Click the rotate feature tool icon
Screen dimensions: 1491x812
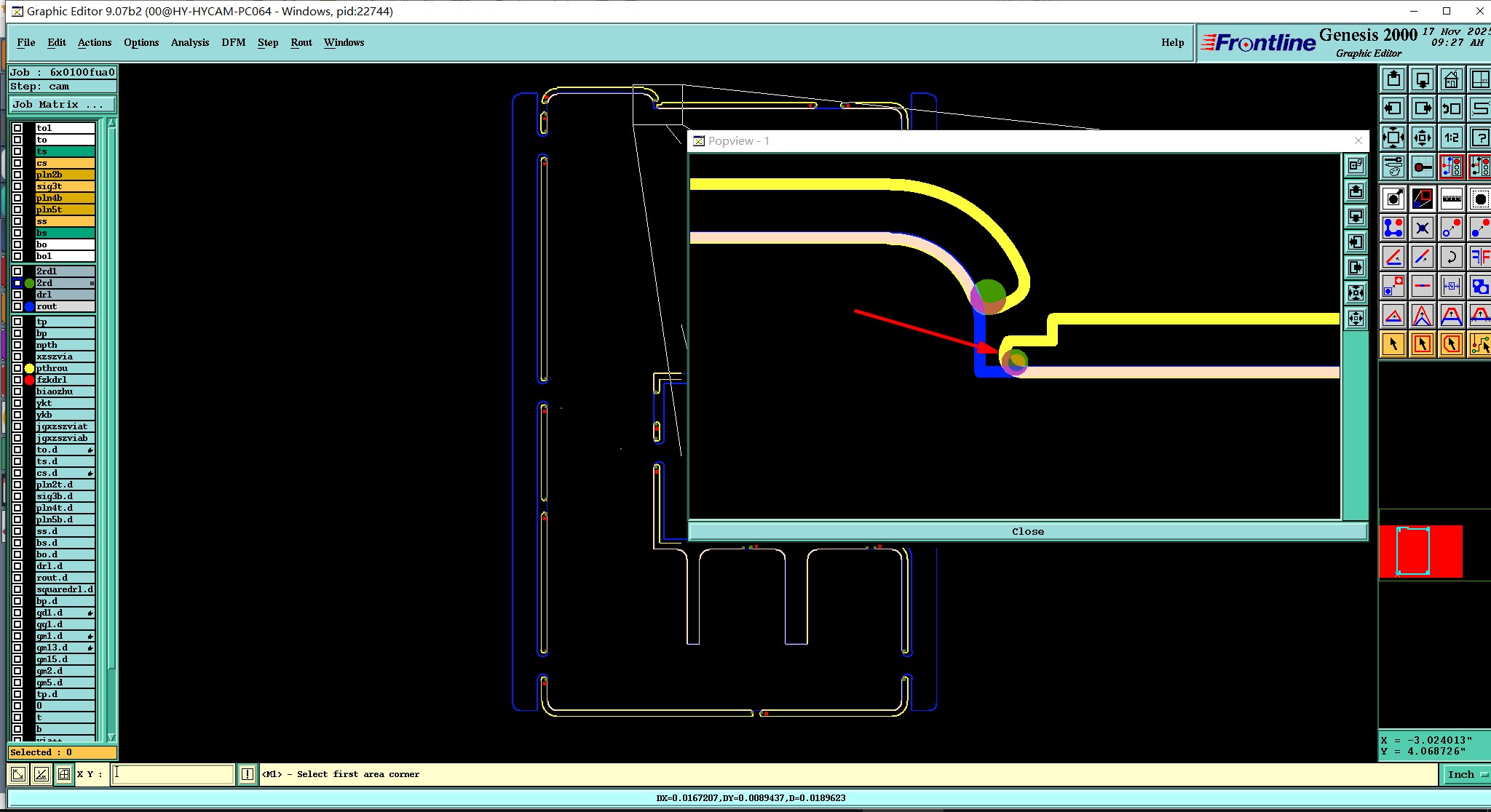tap(1451, 257)
